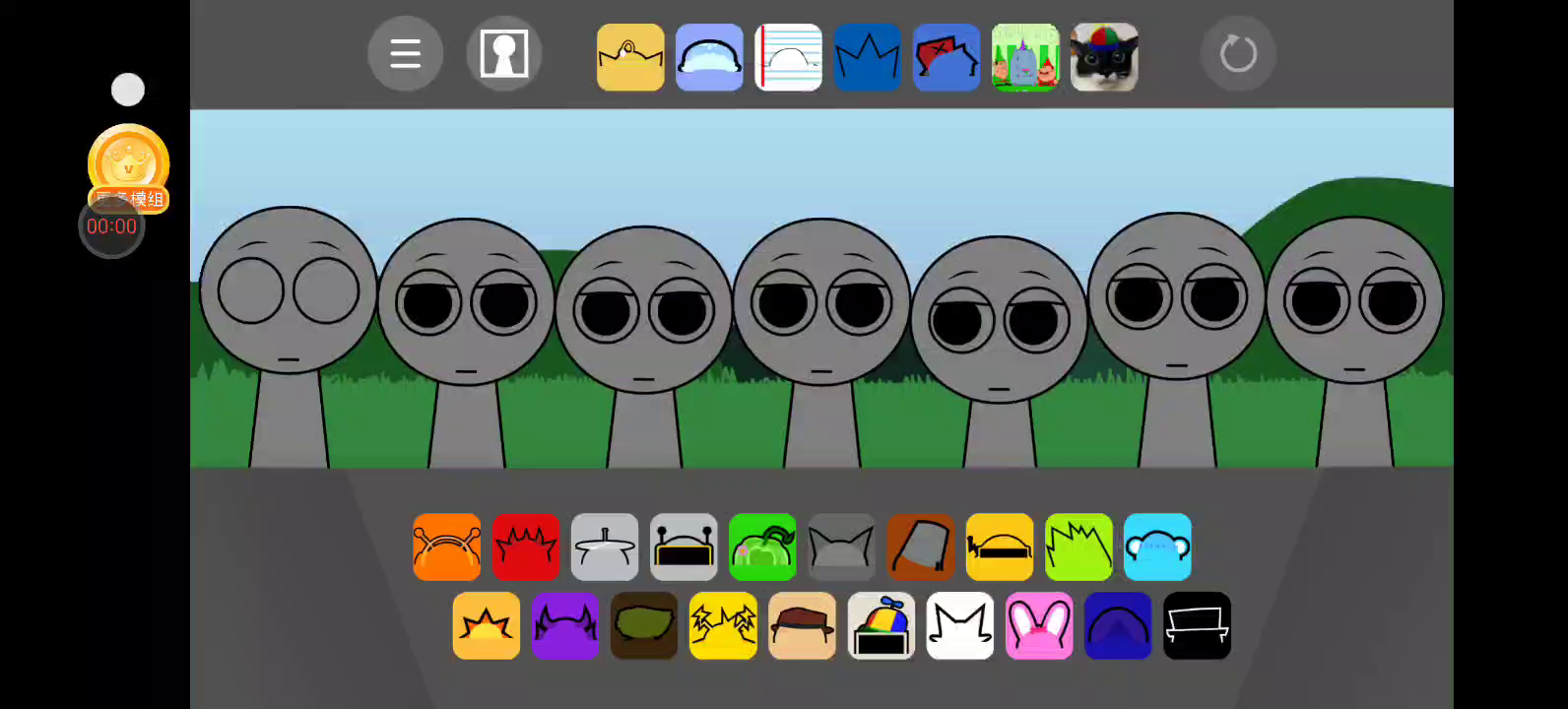Click the character silhouette button
Screen dimensions: 1568x709
click(x=503, y=54)
